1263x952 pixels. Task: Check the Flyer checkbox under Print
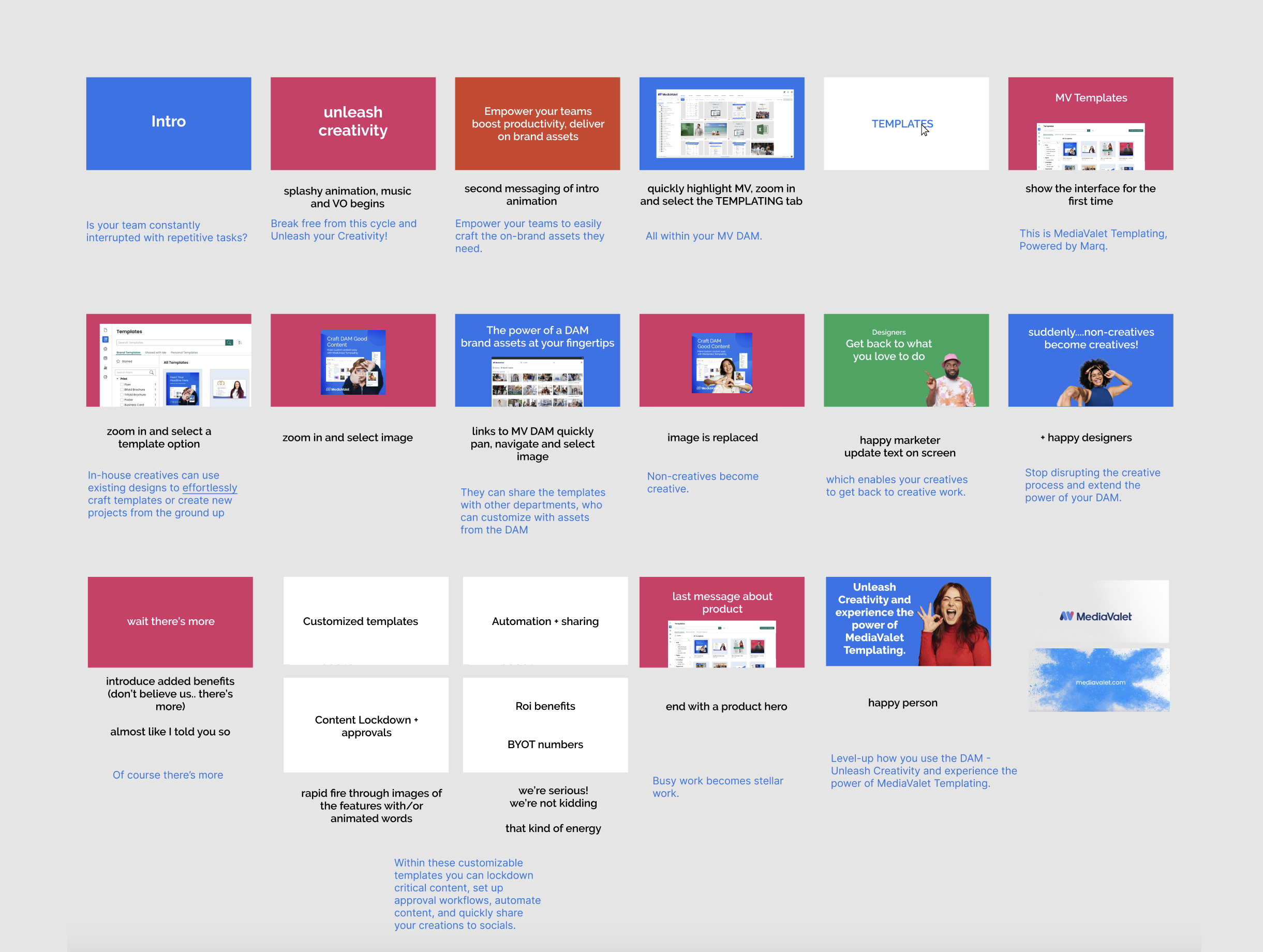click(122, 385)
